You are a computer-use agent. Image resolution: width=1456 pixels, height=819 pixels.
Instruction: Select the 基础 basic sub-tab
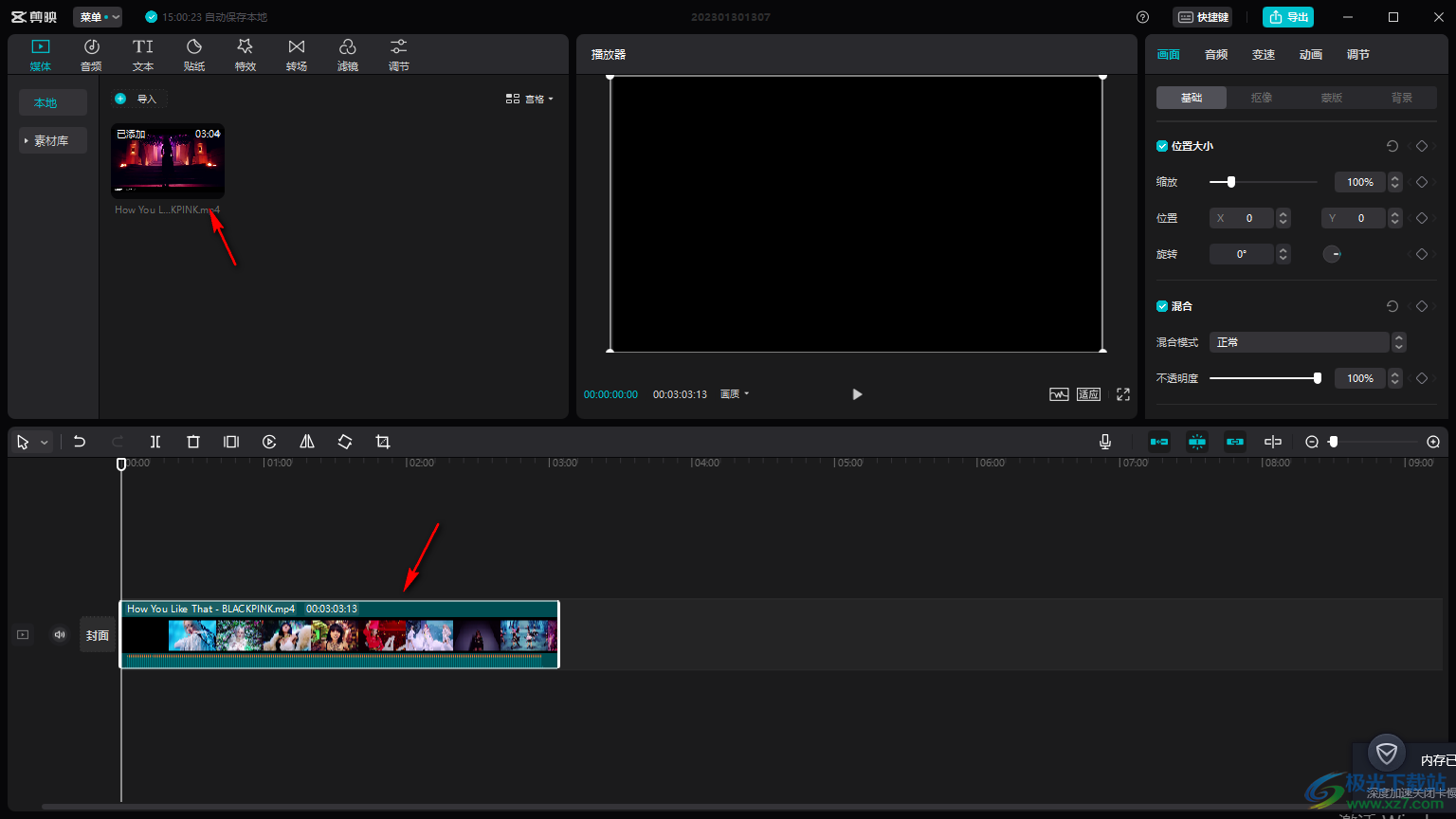pos(1192,98)
